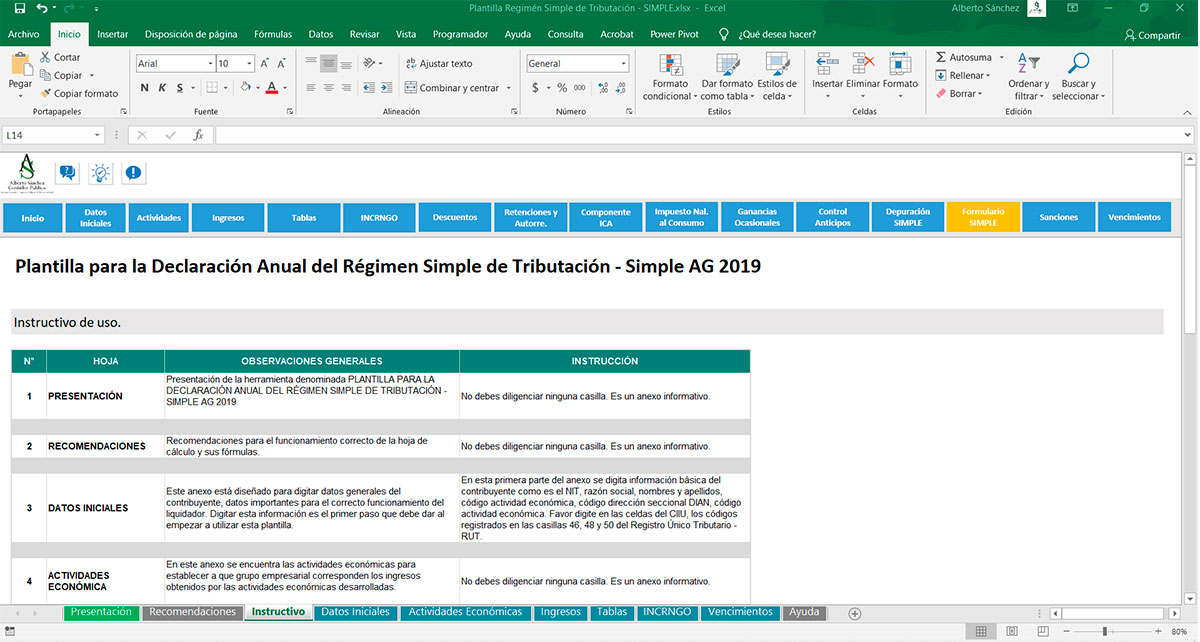The image size is (1200, 642).
Task: Click the zoom slider in status bar
Action: [1104, 632]
